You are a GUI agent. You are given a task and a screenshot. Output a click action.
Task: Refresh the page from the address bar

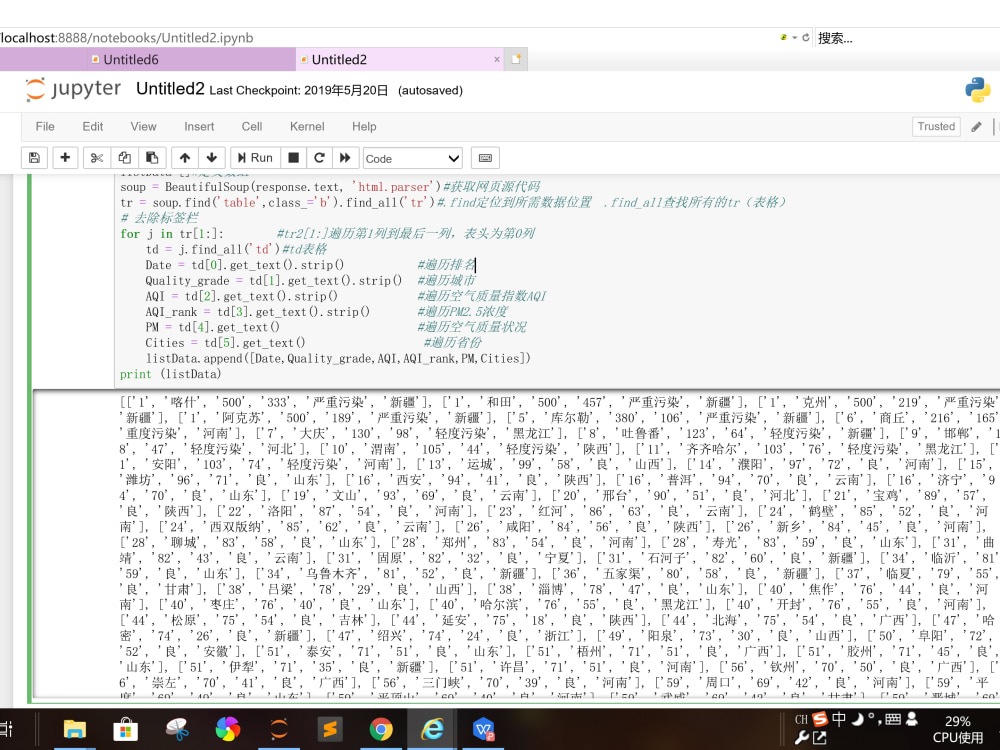pos(806,38)
